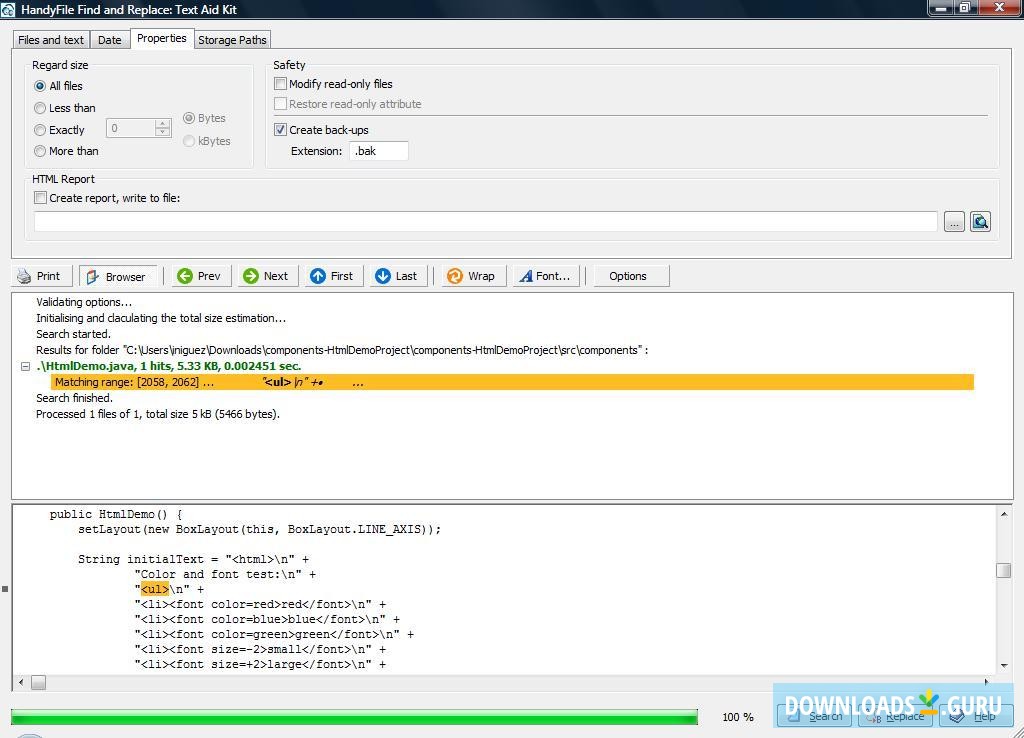The width and height of the screenshot is (1024, 738).
Task: Open the Font... dialog
Action: (546, 276)
